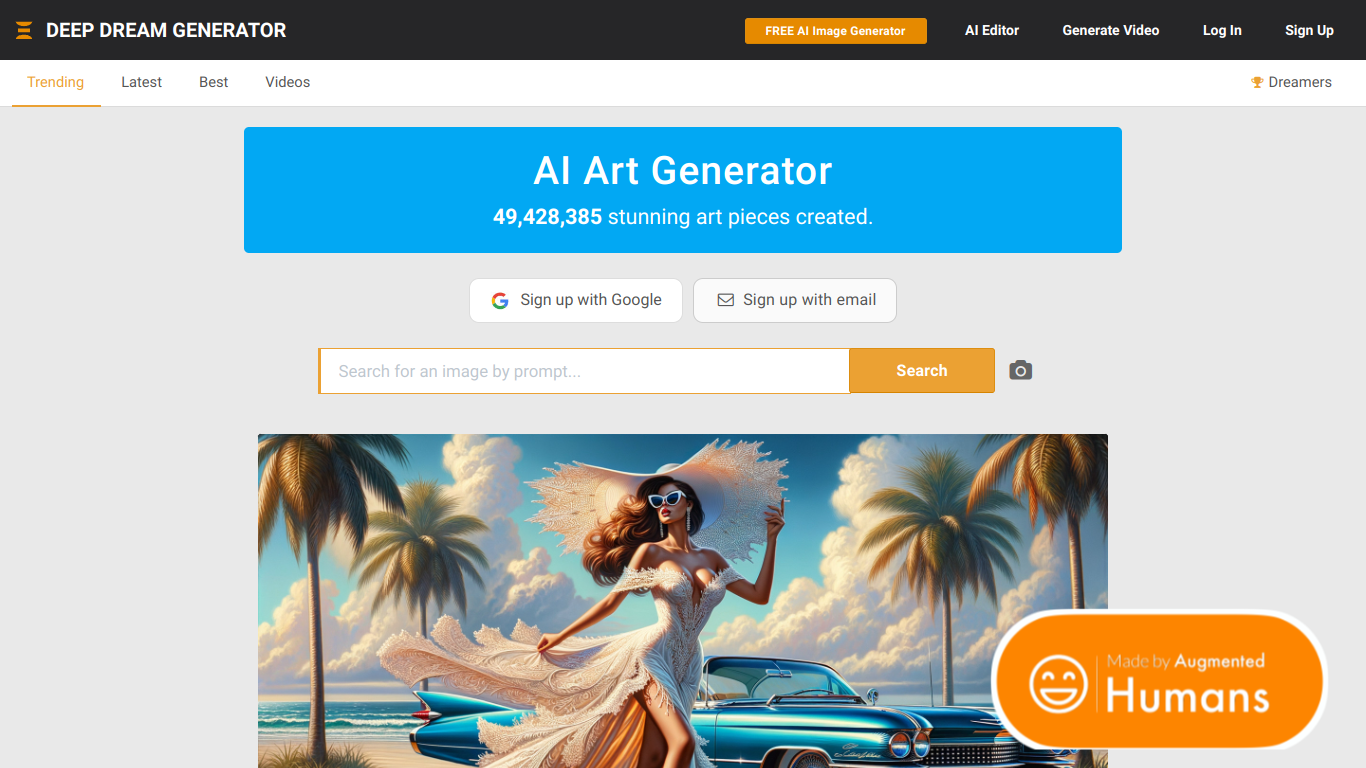Screen dimensions: 1366x768
Task: Switch to the Trending tab
Action: pyautogui.click(x=56, y=82)
